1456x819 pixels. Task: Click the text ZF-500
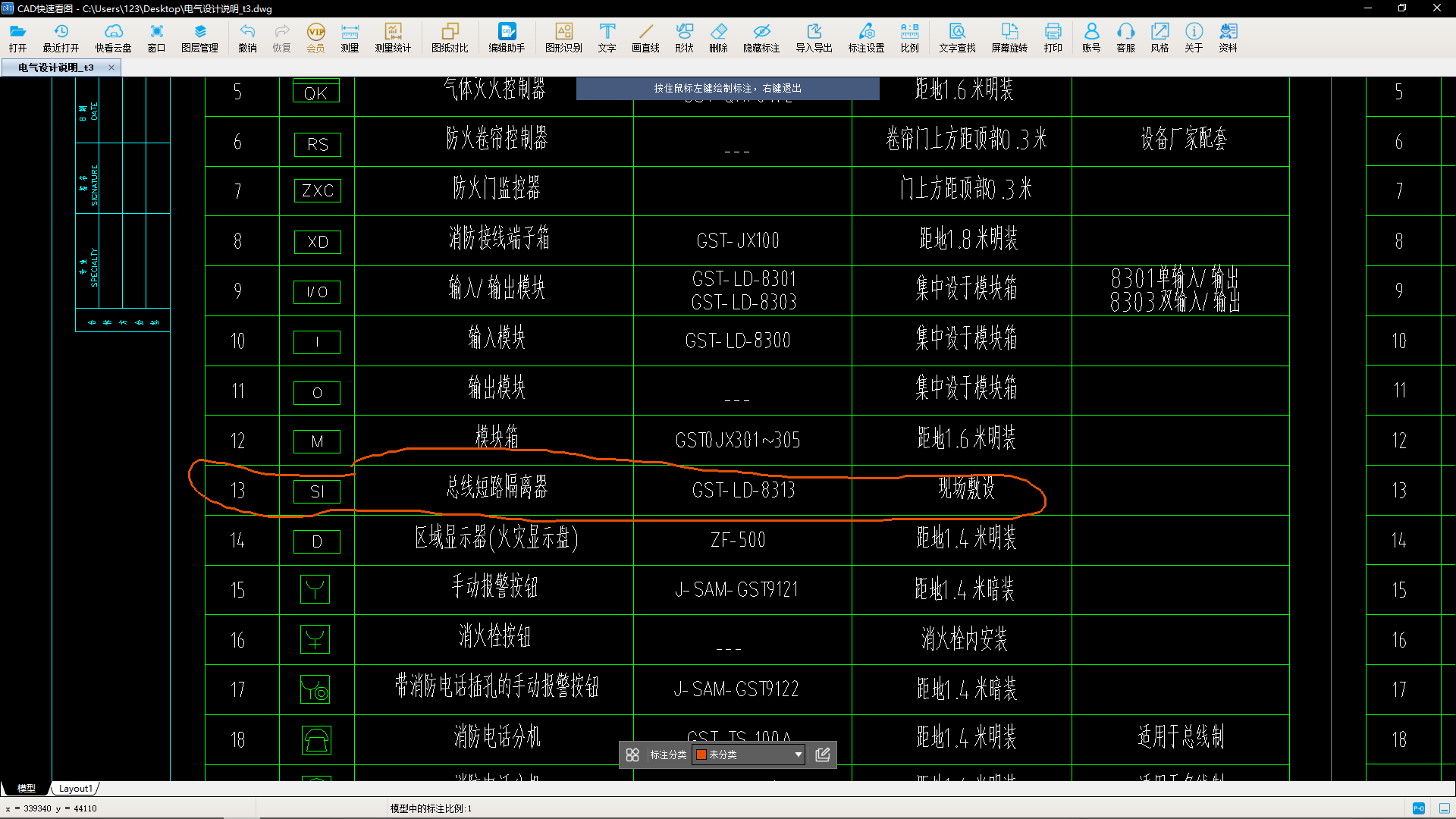738,540
